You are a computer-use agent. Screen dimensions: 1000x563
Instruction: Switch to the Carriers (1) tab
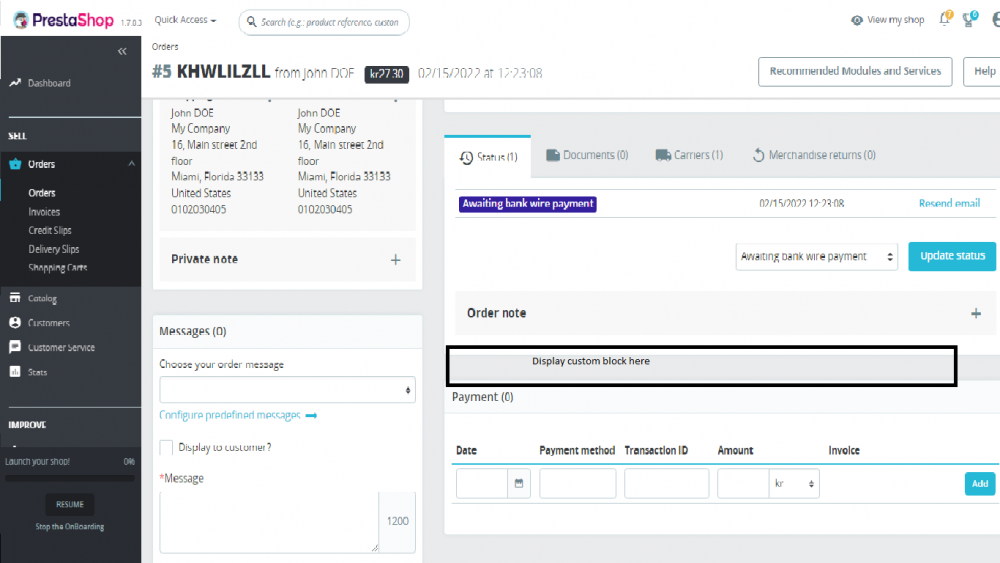[689, 155]
